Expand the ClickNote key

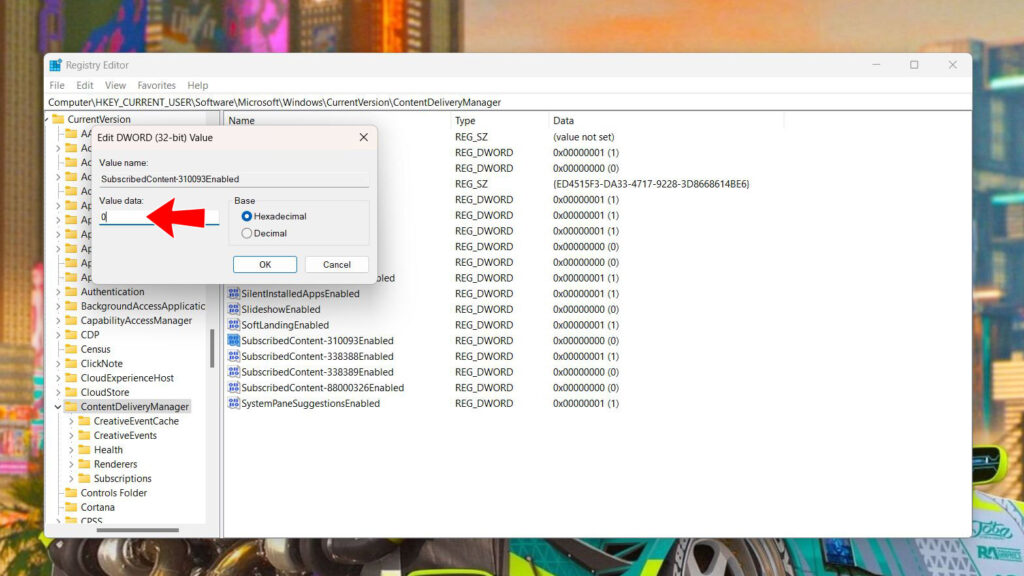coord(58,364)
